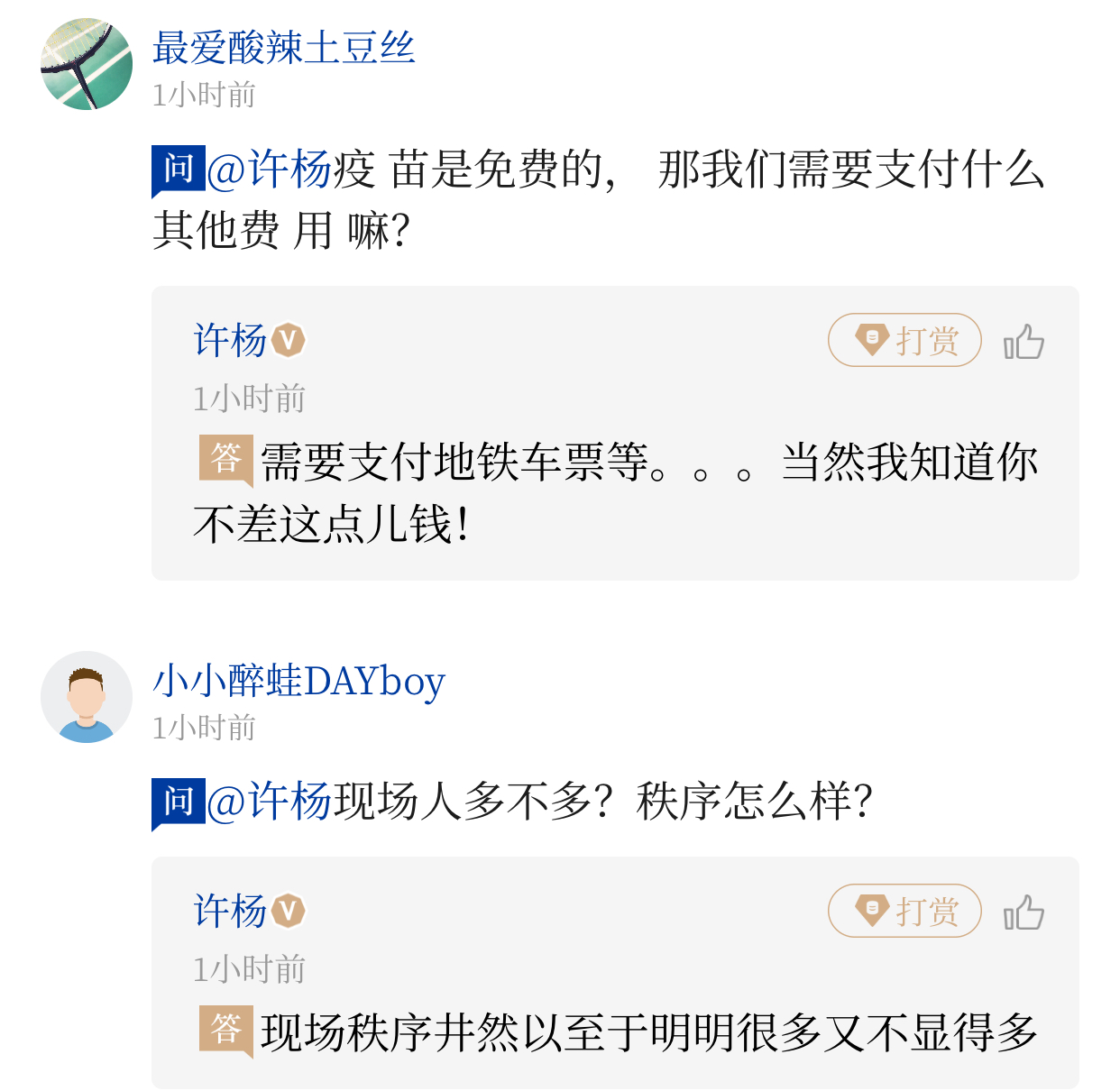Click the verified V badge in second answer

(289, 912)
